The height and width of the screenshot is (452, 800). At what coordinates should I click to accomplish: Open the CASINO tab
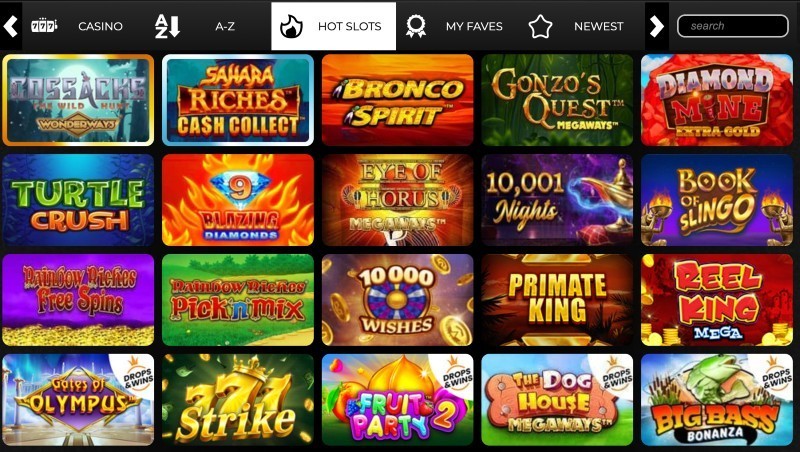(x=100, y=26)
